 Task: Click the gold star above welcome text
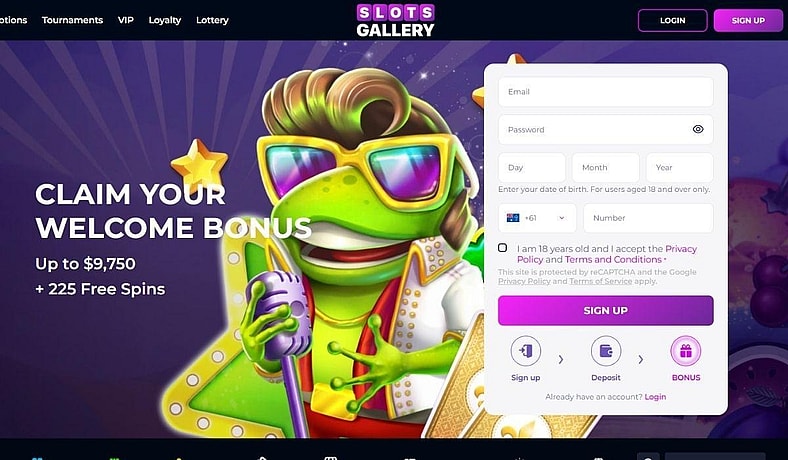[200, 164]
